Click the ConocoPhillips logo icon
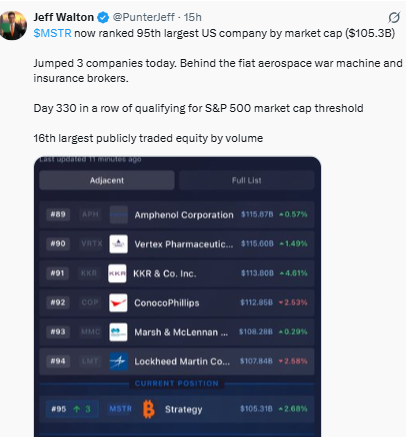The height and width of the screenshot is (437, 406). click(x=118, y=303)
